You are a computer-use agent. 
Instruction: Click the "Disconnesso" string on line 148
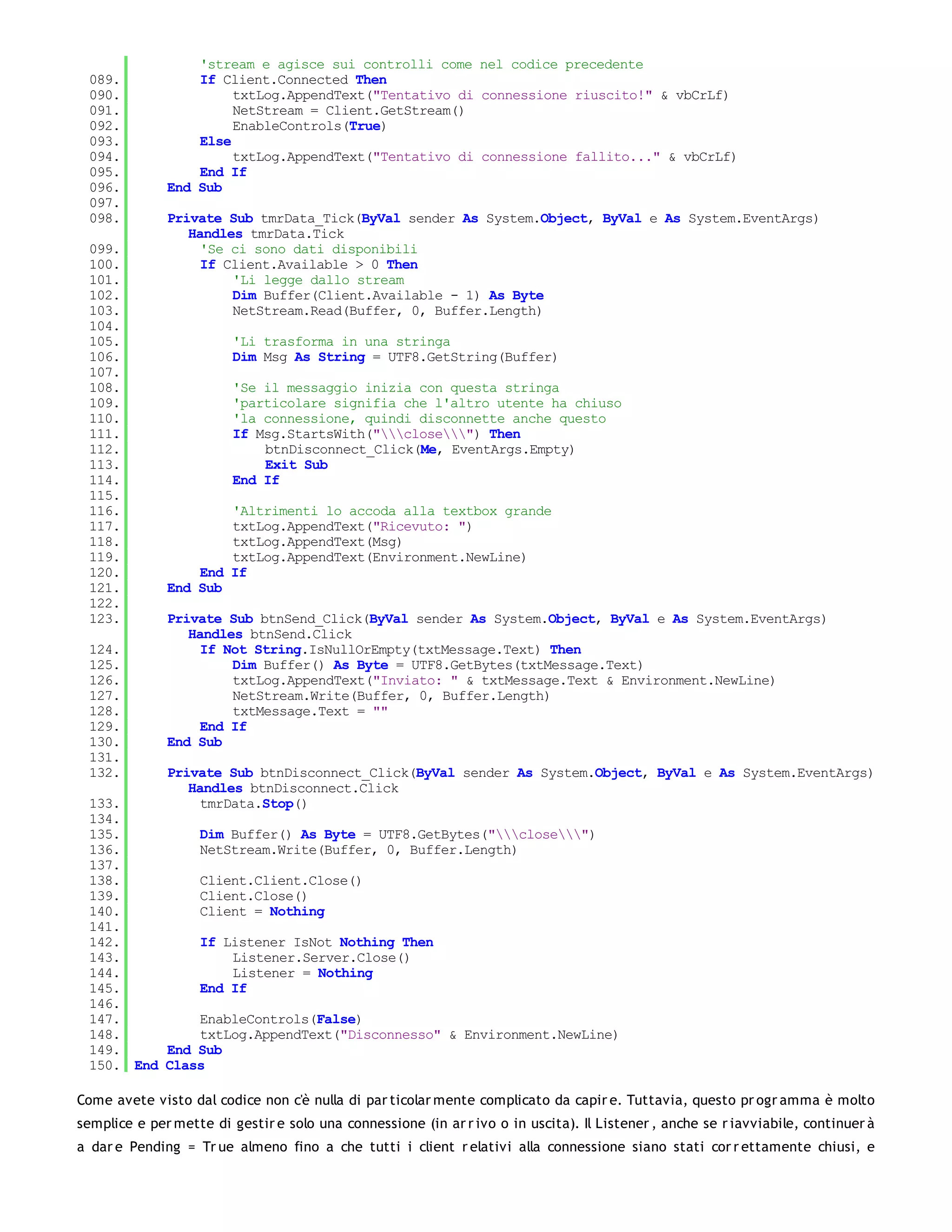(x=390, y=1035)
